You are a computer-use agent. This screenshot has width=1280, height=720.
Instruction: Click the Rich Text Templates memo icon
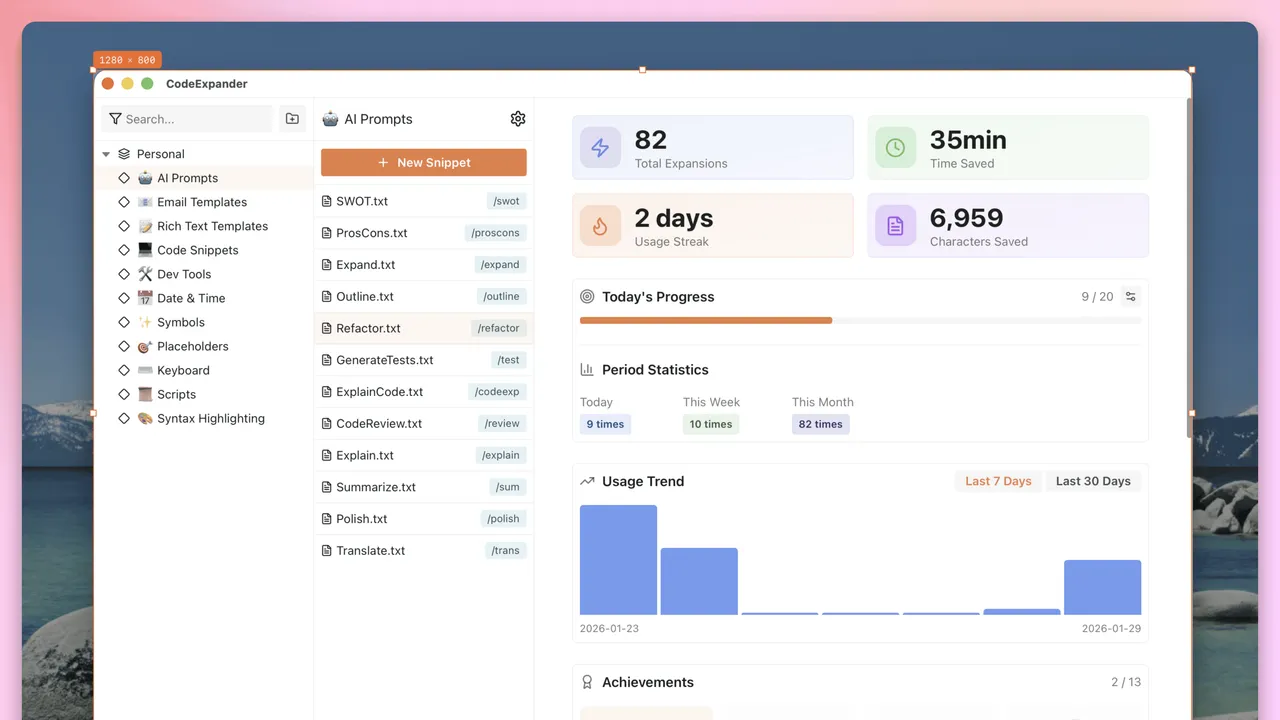point(145,226)
